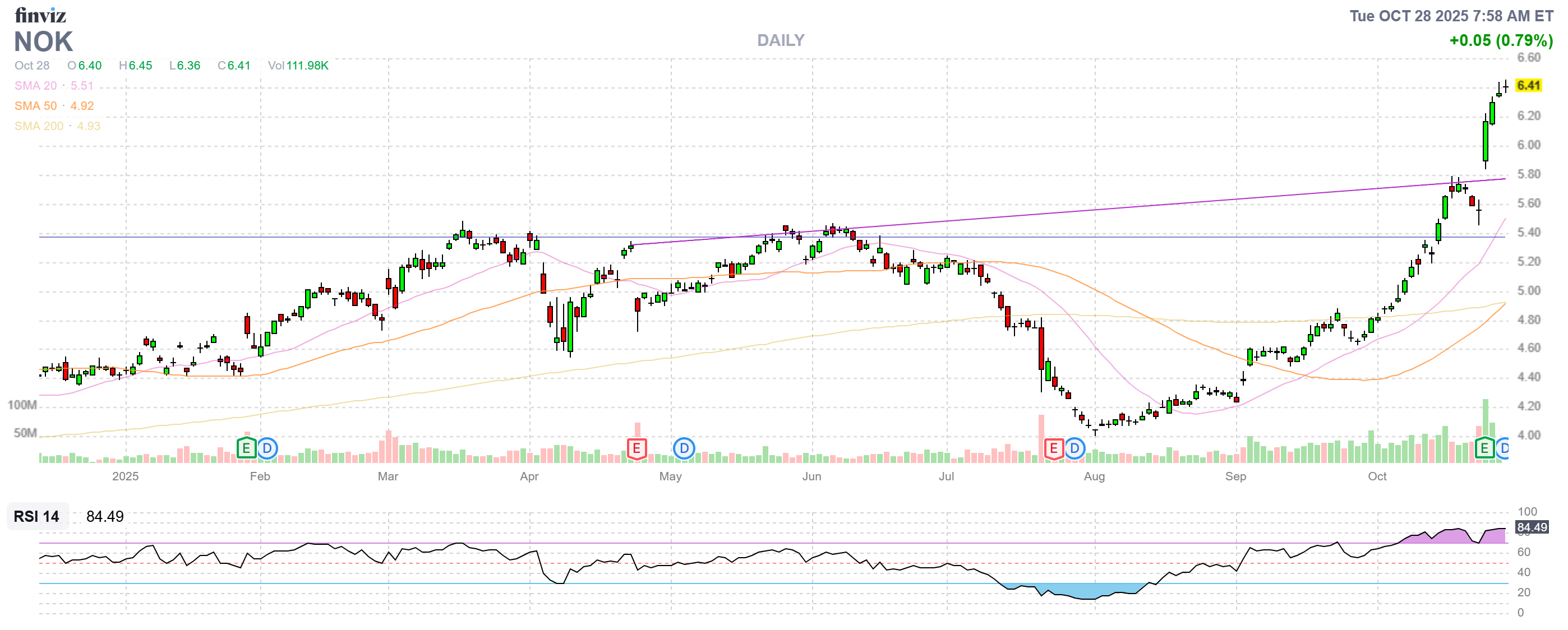Click the Aug label on the time axis
The image size is (1568, 630).
(x=1094, y=476)
